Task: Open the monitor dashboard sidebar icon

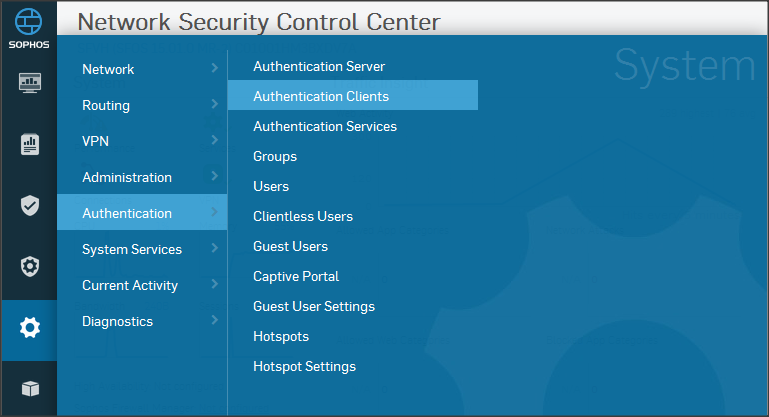Action: point(29,83)
